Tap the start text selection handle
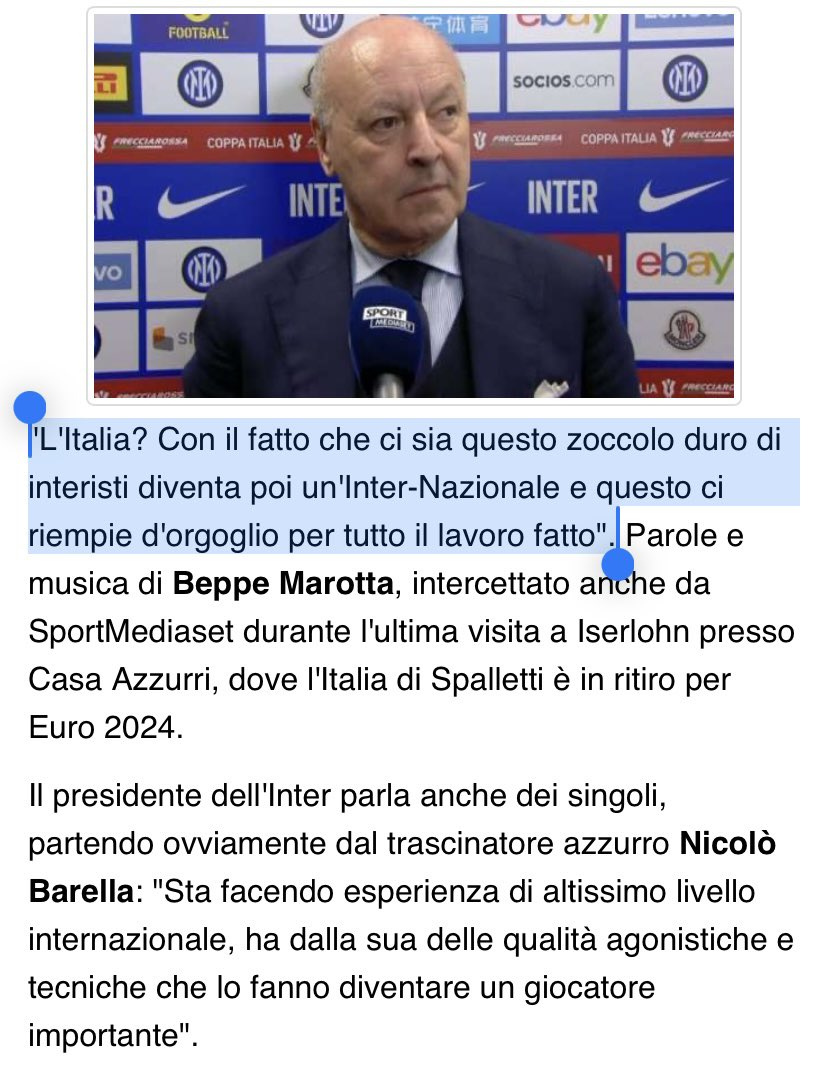Screen dimensions: 828x1076 coord(29,408)
